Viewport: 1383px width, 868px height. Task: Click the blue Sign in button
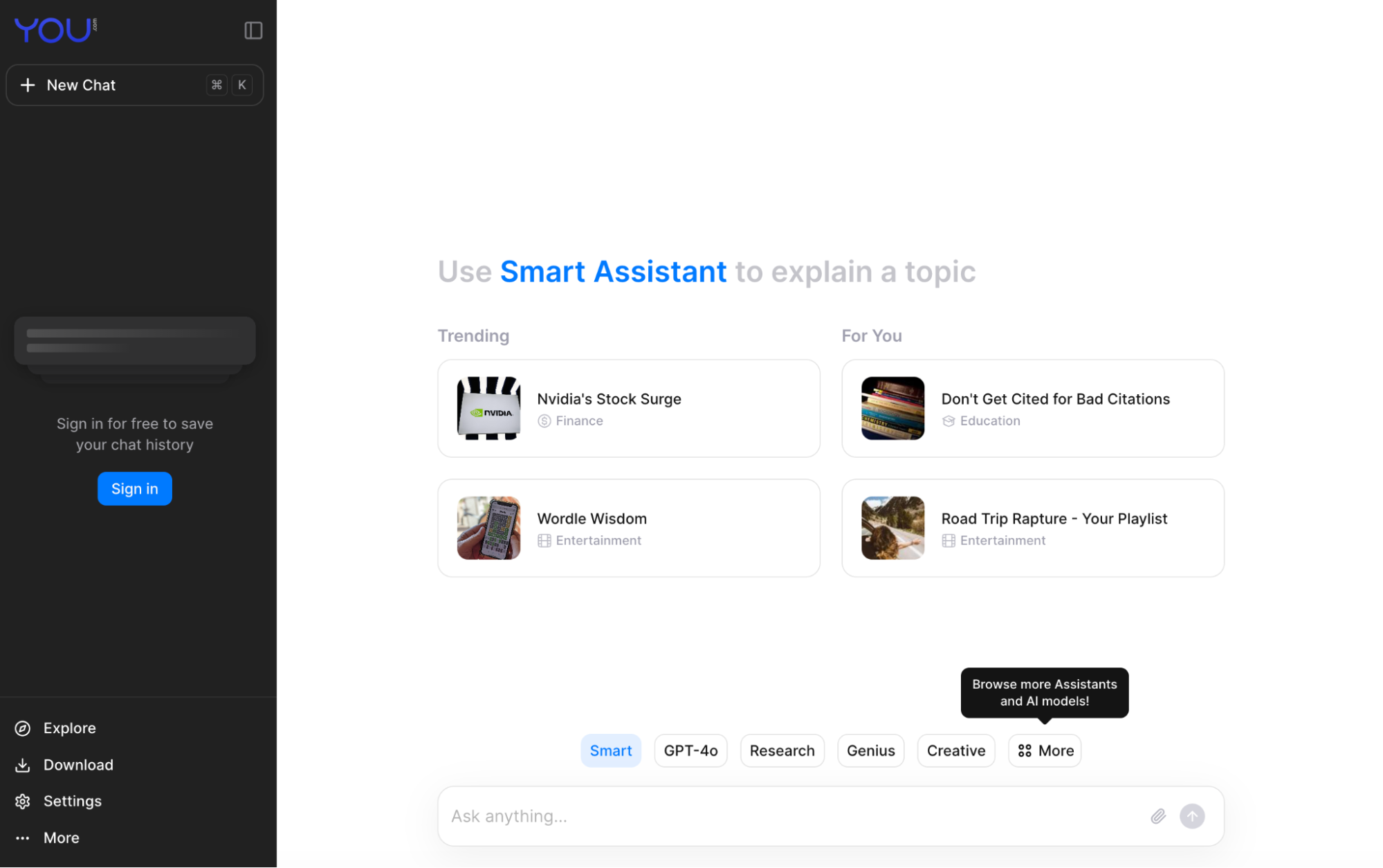coord(134,489)
